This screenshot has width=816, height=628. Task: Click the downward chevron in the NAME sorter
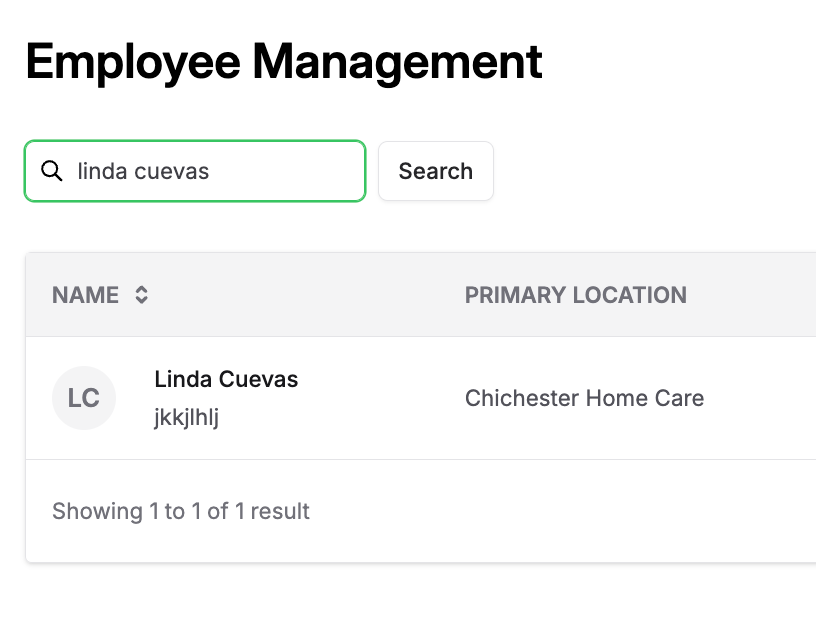click(x=141, y=301)
